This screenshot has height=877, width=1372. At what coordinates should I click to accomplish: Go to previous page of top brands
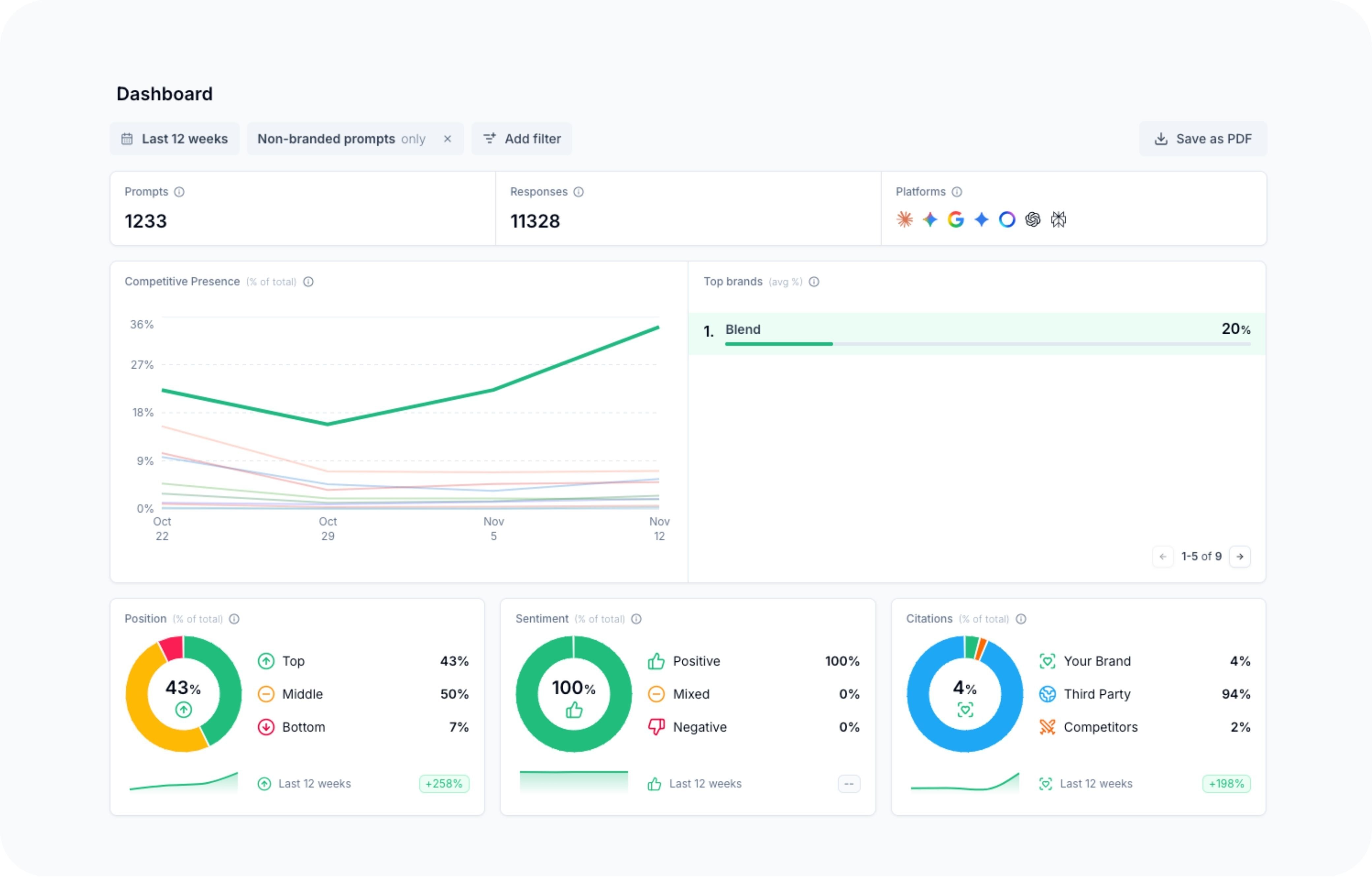[1162, 557]
